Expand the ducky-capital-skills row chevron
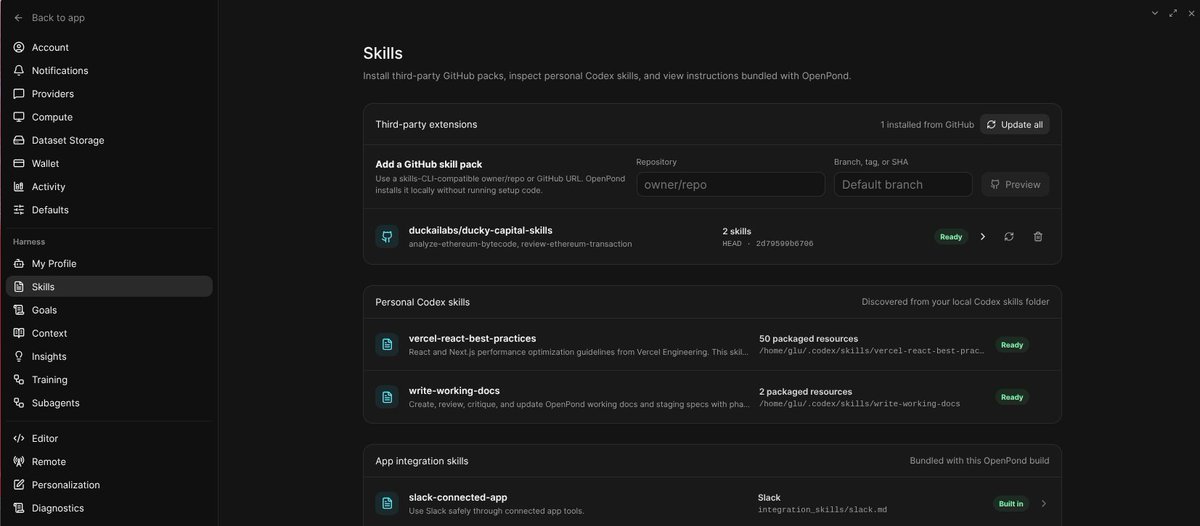The width and height of the screenshot is (1200, 526). coord(982,237)
